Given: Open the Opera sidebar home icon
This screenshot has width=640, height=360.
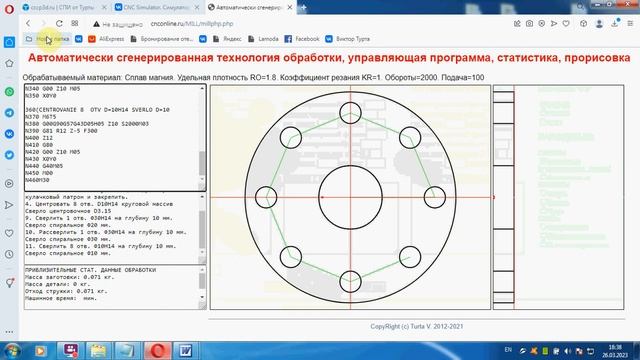Looking at the screenshot, I should click(x=9, y=42).
